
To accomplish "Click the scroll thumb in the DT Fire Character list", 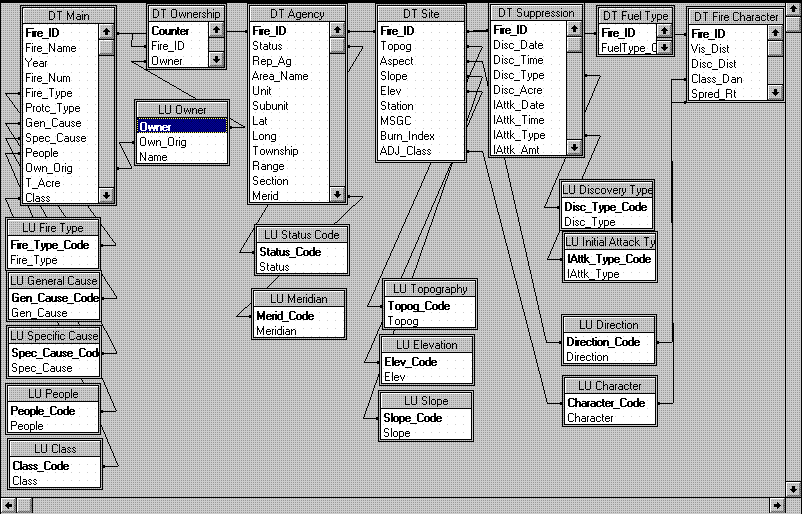I will pos(775,48).
